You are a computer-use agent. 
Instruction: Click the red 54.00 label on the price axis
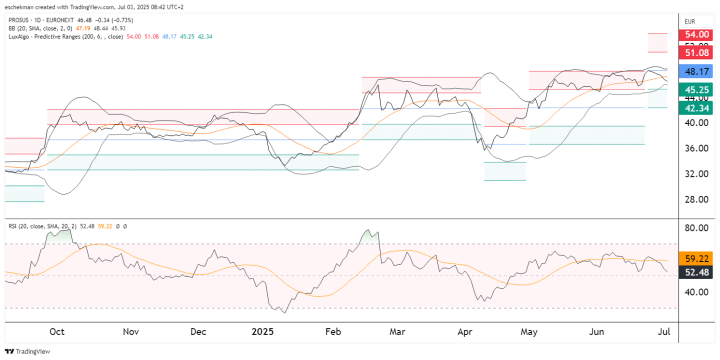tap(696, 34)
